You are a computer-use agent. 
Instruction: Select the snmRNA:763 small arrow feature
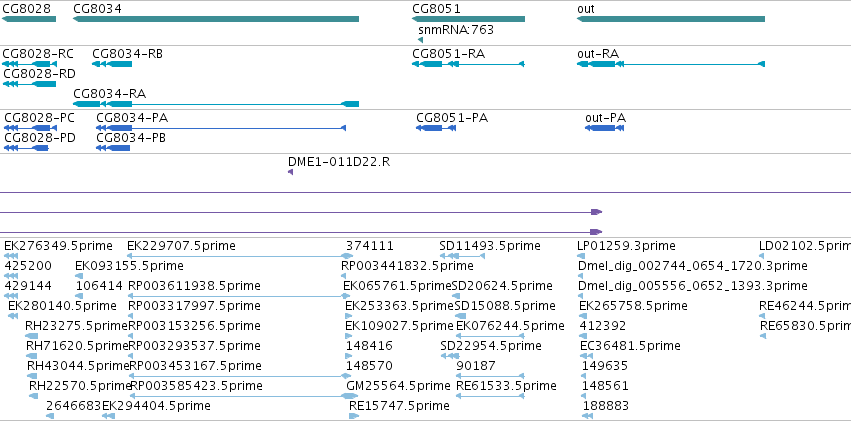[421, 40]
